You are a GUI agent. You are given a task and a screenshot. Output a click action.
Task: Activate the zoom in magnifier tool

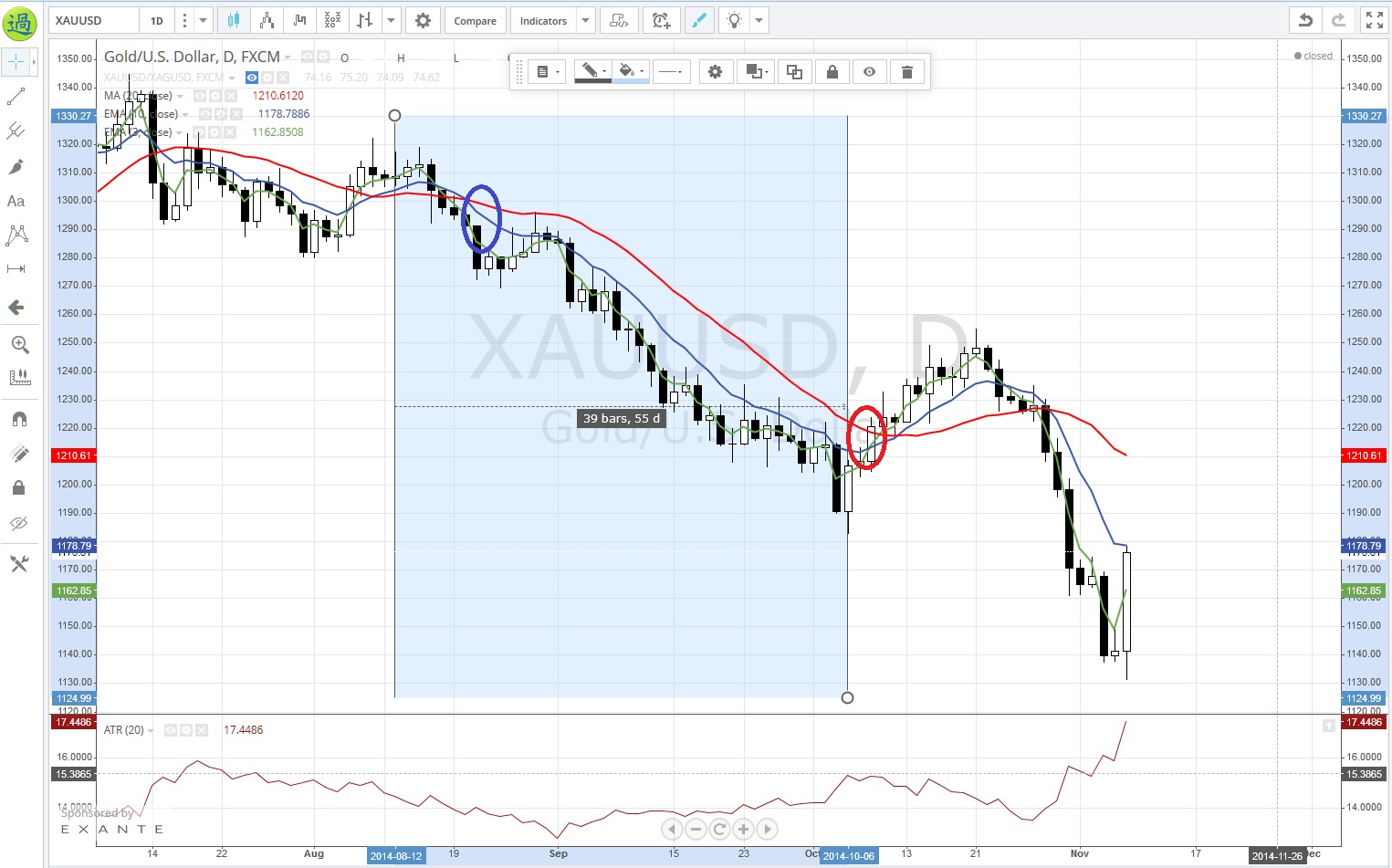[x=19, y=345]
